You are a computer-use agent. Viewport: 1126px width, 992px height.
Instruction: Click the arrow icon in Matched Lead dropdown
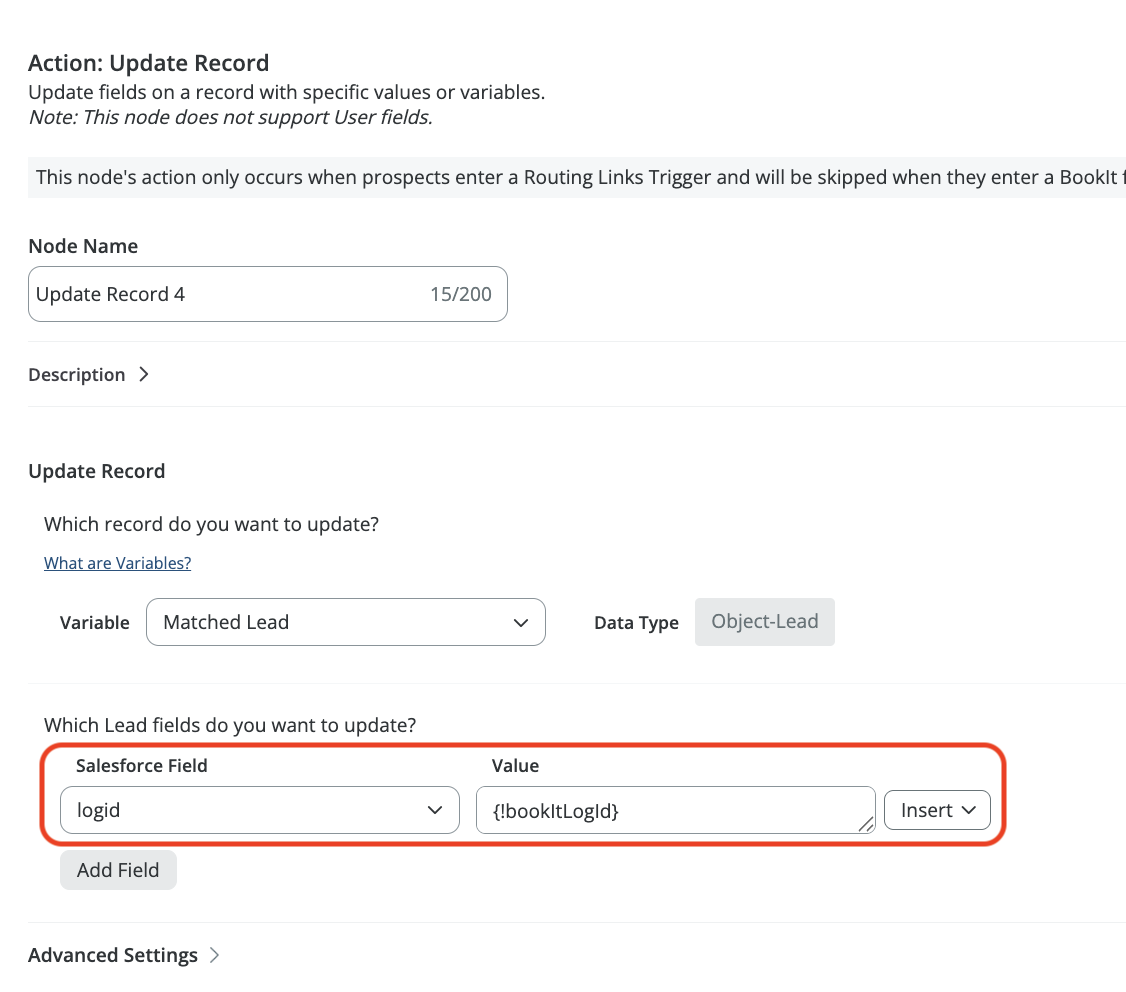point(520,622)
